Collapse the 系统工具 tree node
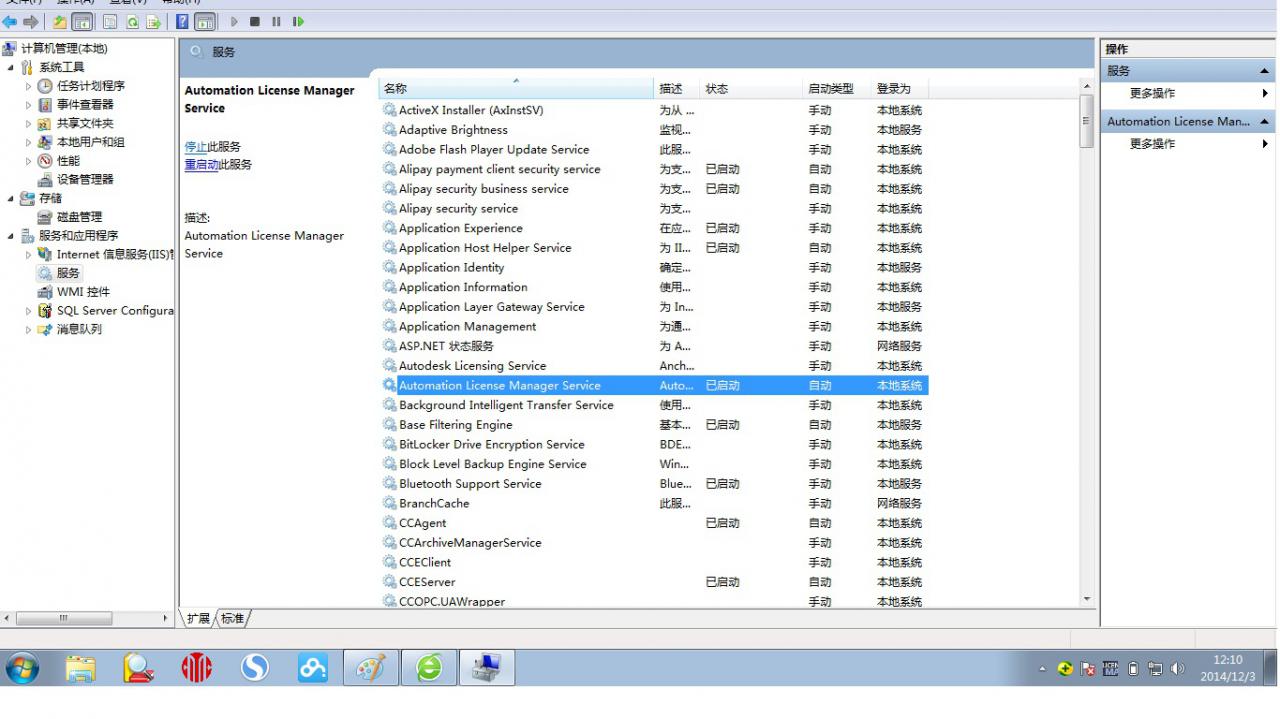 tap(11, 67)
